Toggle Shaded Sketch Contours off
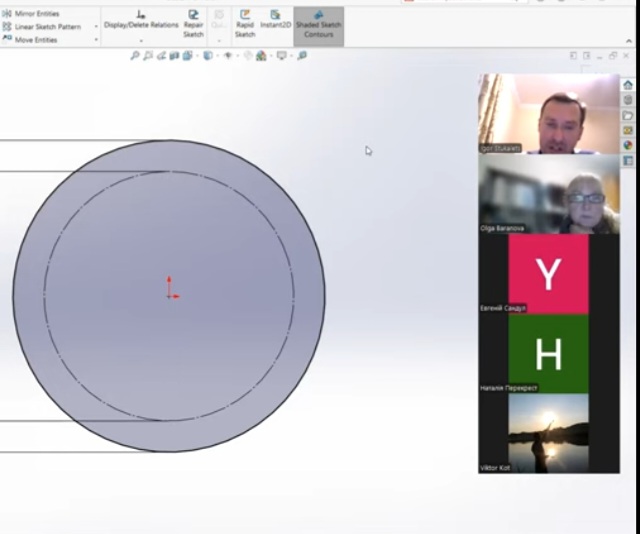The height and width of the screenshot is (534, 640). tap(318, 24)
